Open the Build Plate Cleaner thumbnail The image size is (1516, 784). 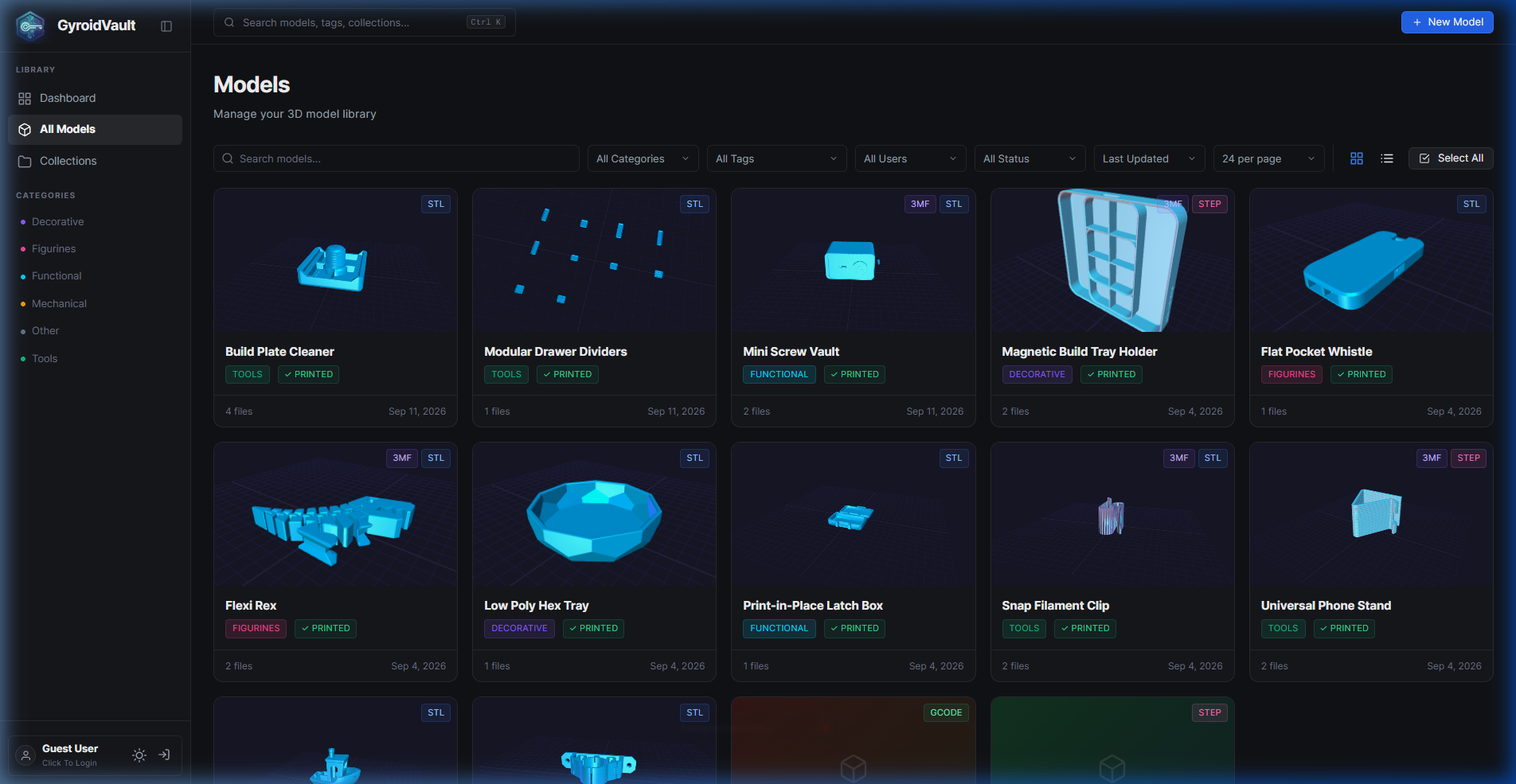click(x=335, y=260)
